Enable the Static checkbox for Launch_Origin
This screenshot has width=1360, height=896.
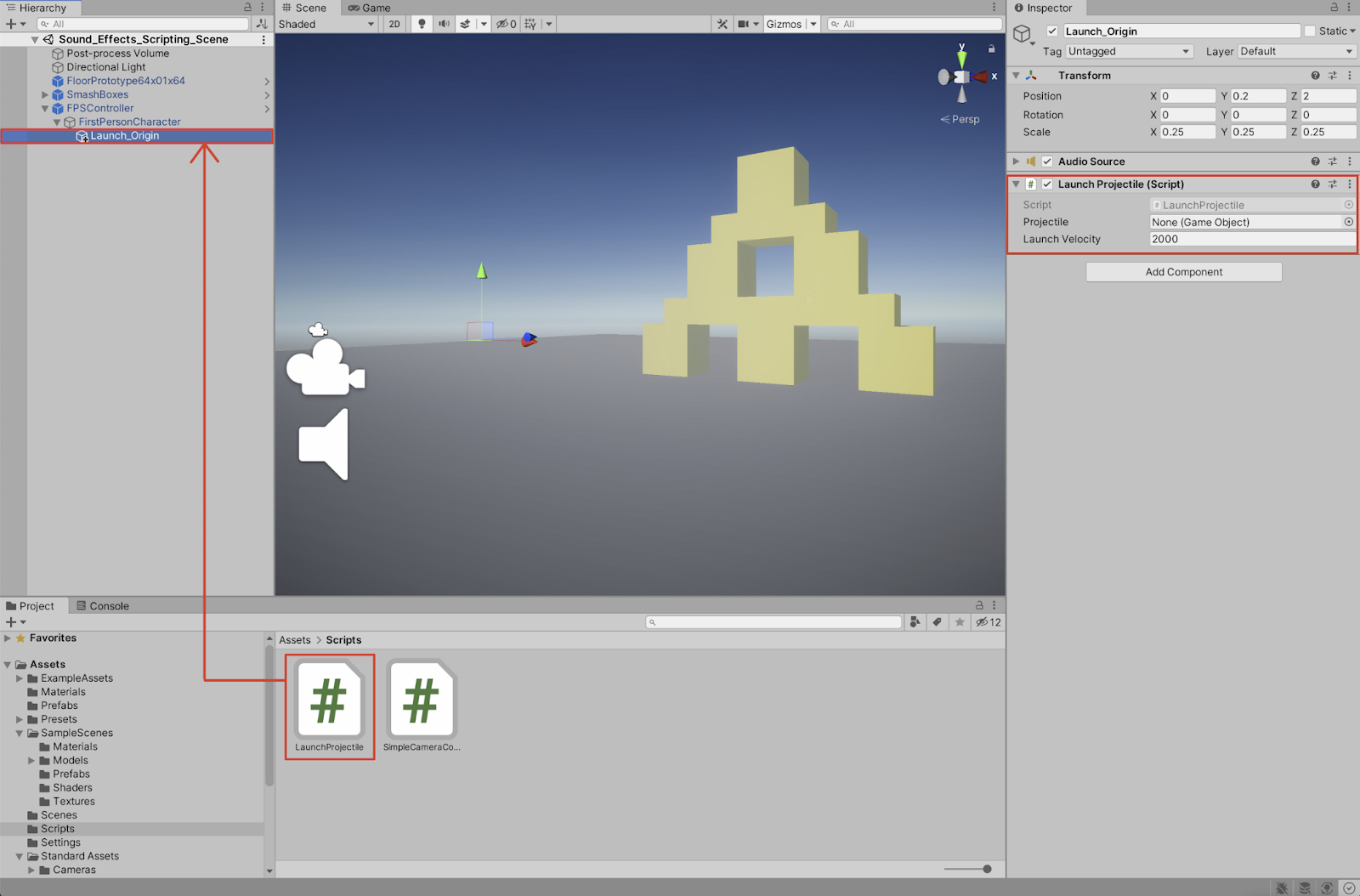tap(1310, 31)
